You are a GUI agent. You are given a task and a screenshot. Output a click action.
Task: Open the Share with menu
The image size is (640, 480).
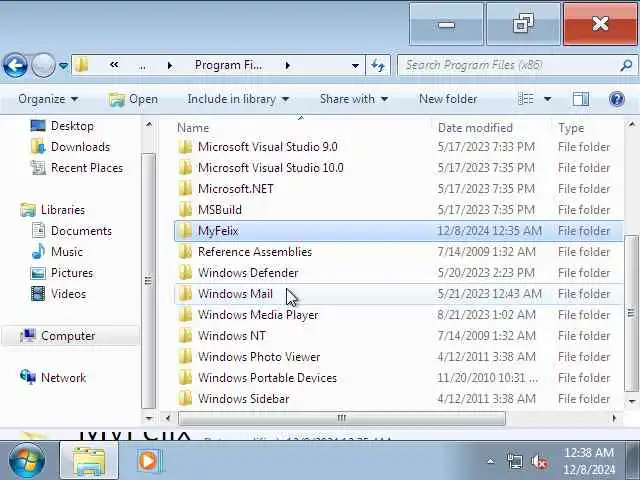click(353, 99)
